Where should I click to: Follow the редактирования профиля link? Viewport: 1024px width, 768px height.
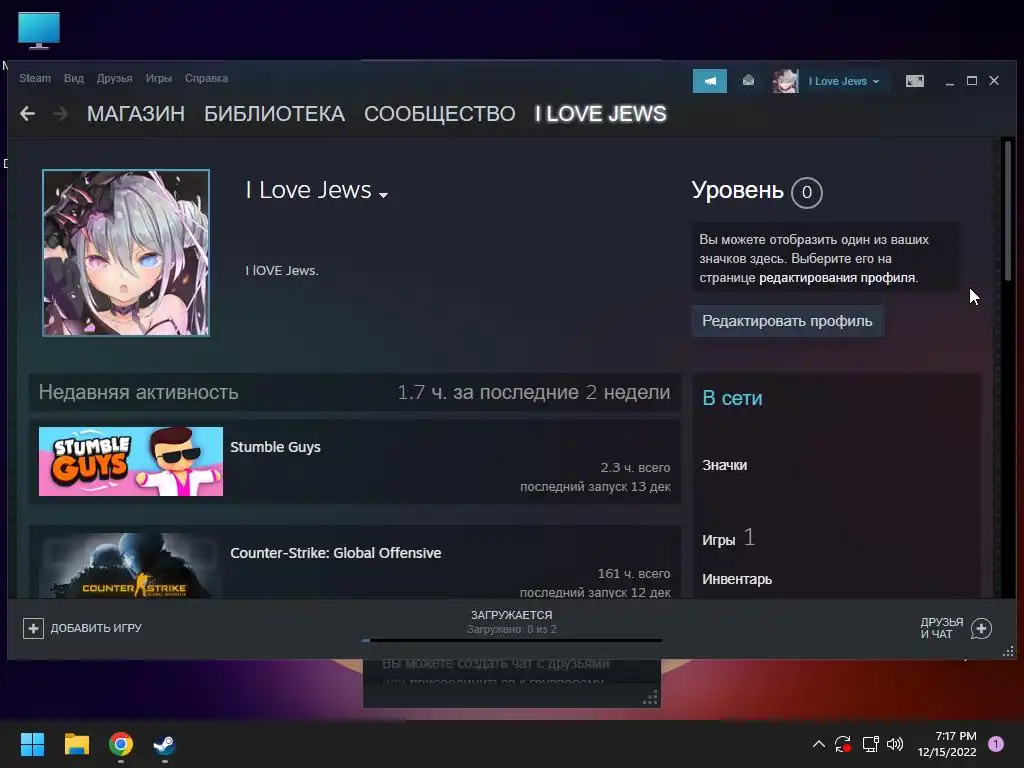point(837,278)
